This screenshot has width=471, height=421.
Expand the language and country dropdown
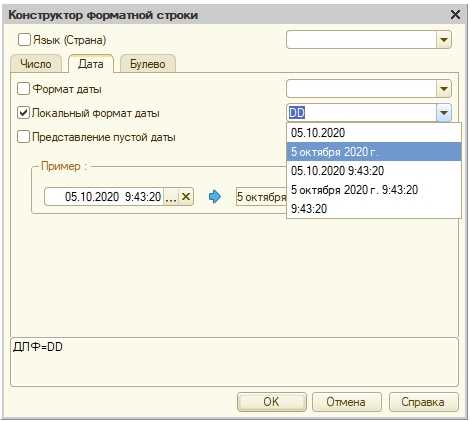[444, 40]
